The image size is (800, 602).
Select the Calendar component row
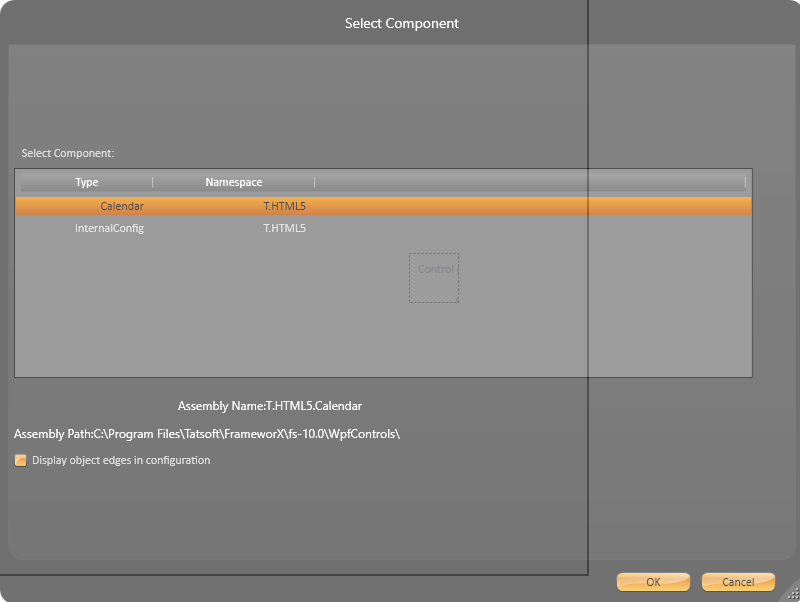pos(122,206)
